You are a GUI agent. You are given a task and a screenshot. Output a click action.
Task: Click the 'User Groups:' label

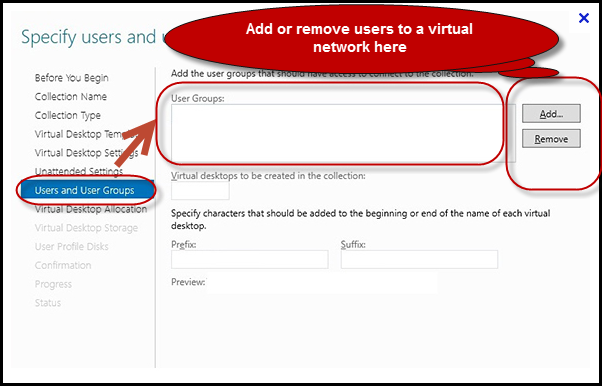(x=198, y=99)
